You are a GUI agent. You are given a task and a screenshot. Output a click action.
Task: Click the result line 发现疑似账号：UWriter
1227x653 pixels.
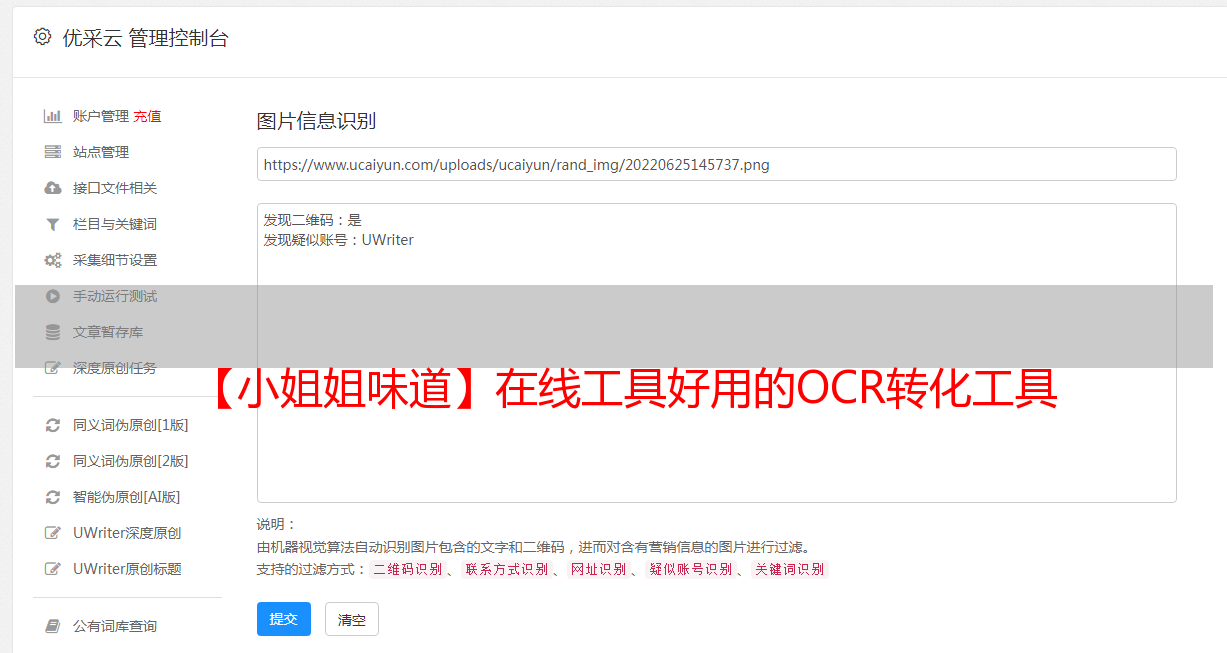[338, 240]
